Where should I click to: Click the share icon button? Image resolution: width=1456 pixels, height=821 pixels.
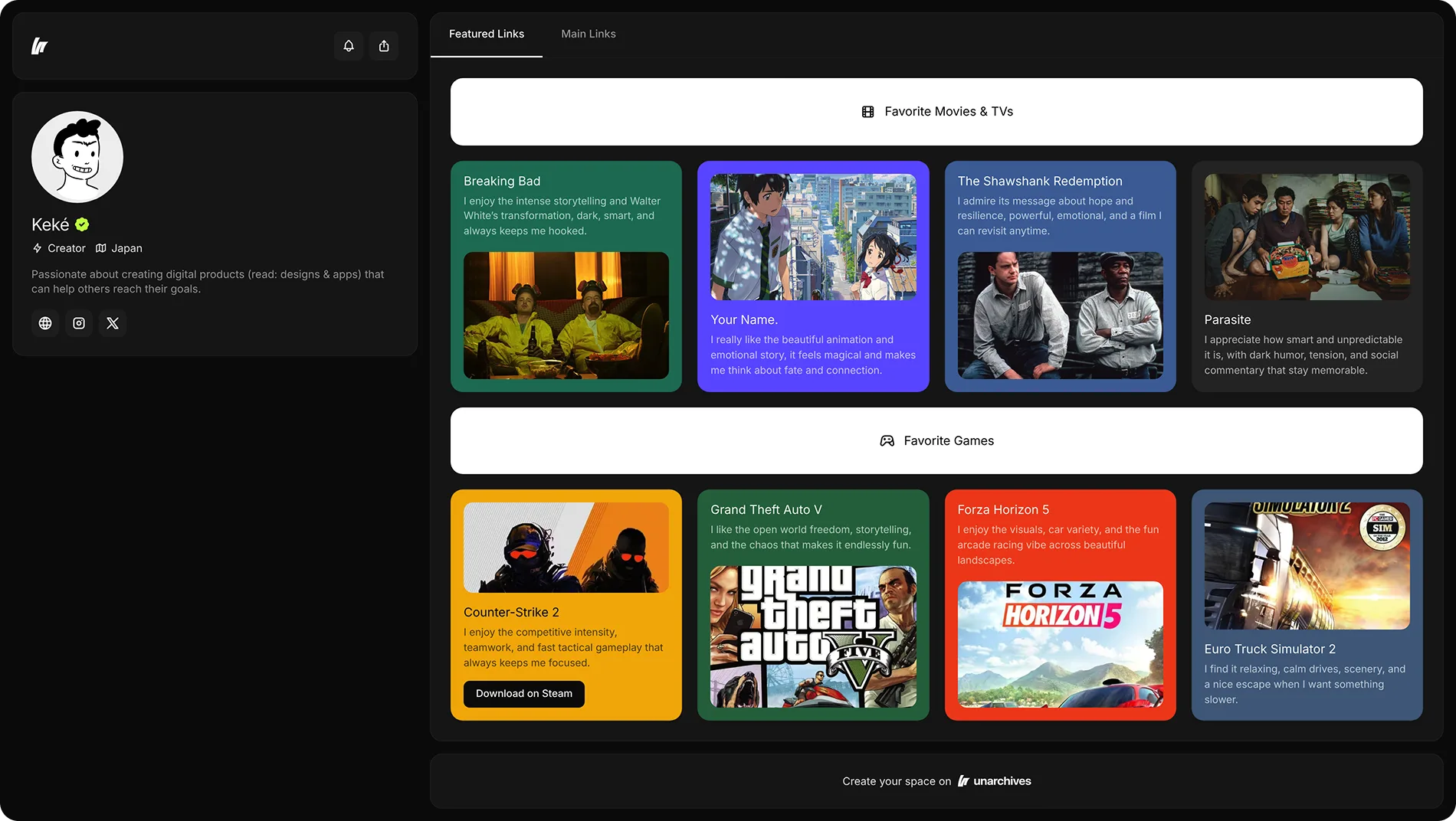384,46
